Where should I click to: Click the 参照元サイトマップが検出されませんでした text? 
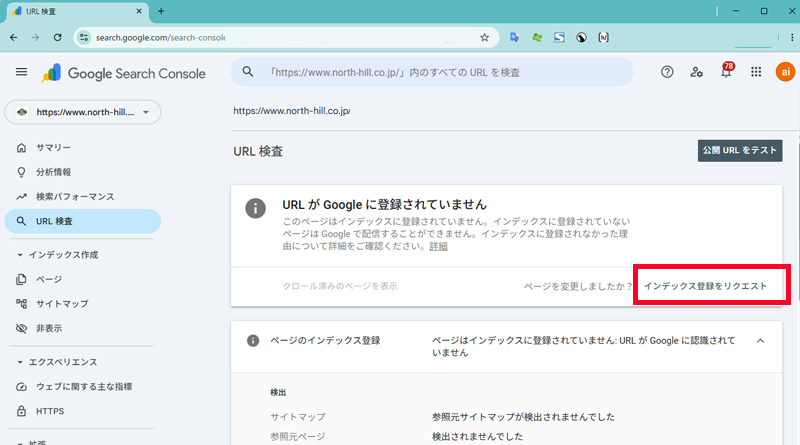(523, 417)
